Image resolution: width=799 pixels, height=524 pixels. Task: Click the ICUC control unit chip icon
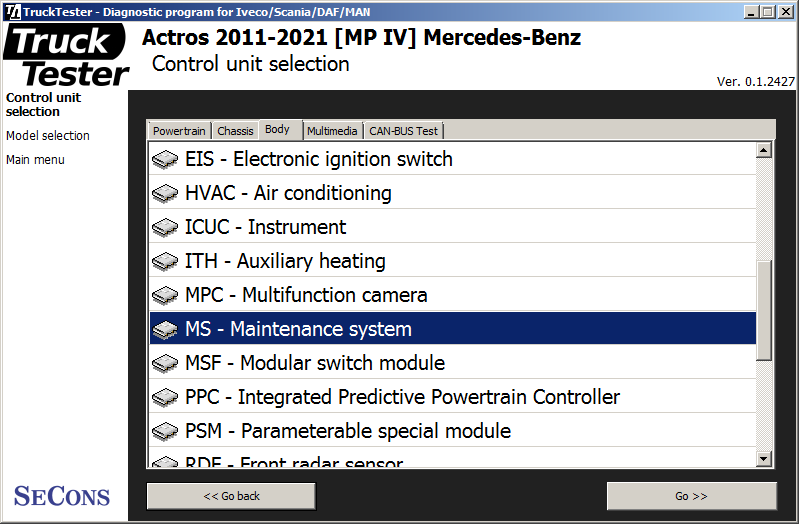[165, 227]
